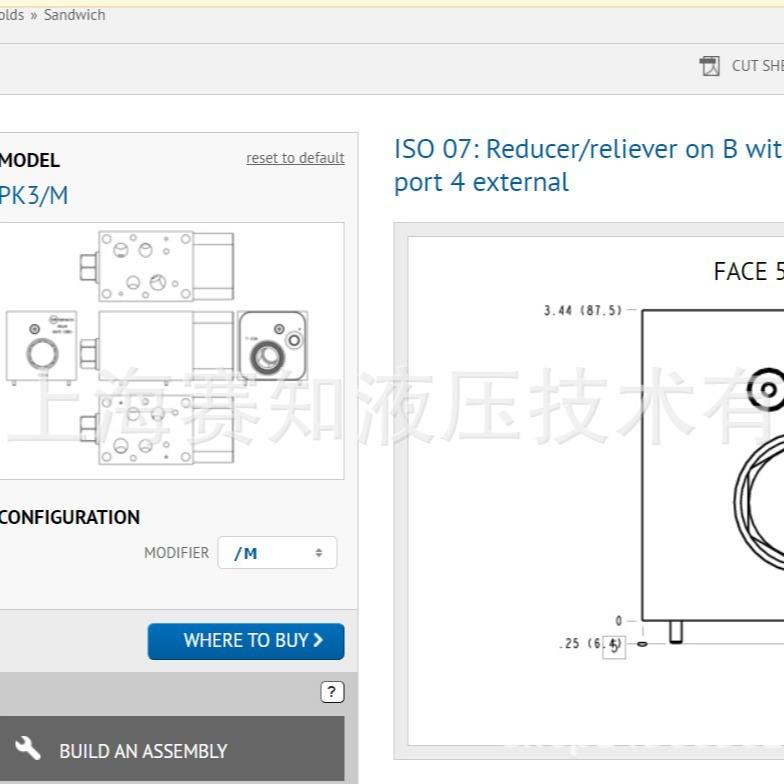Image resolution: width=784 pixels, height=784 pixels.
Task: Click reset to default link
Action: (x=295, y=158)
